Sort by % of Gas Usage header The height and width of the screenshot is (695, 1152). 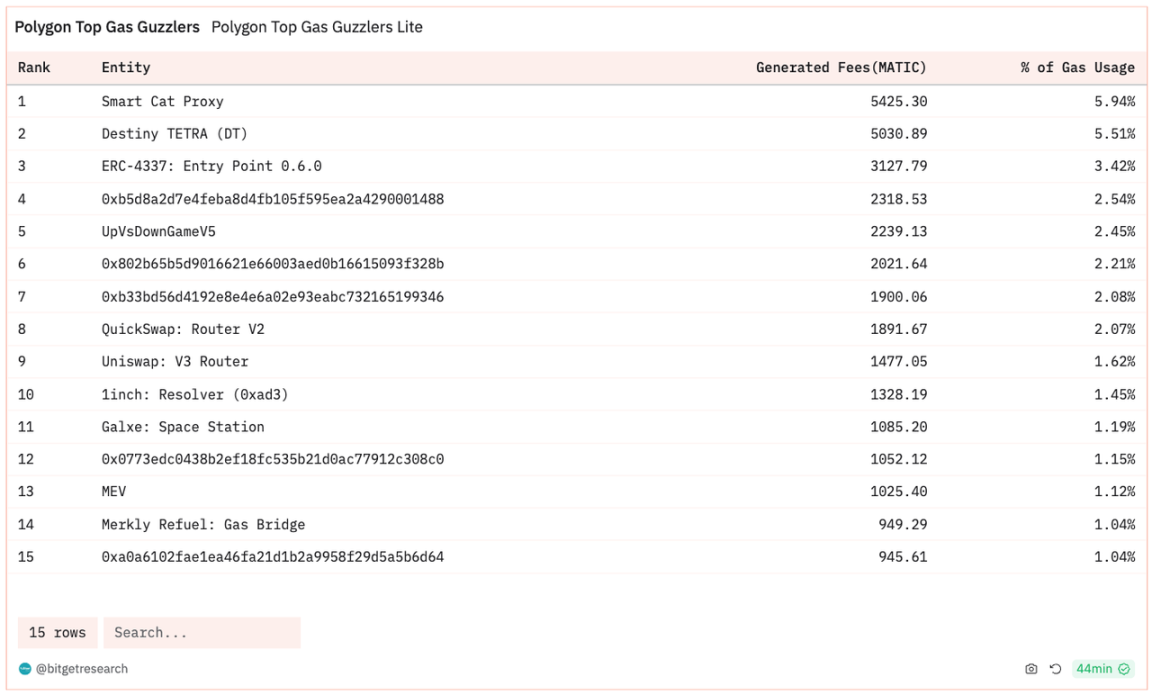pos(1077,68)
